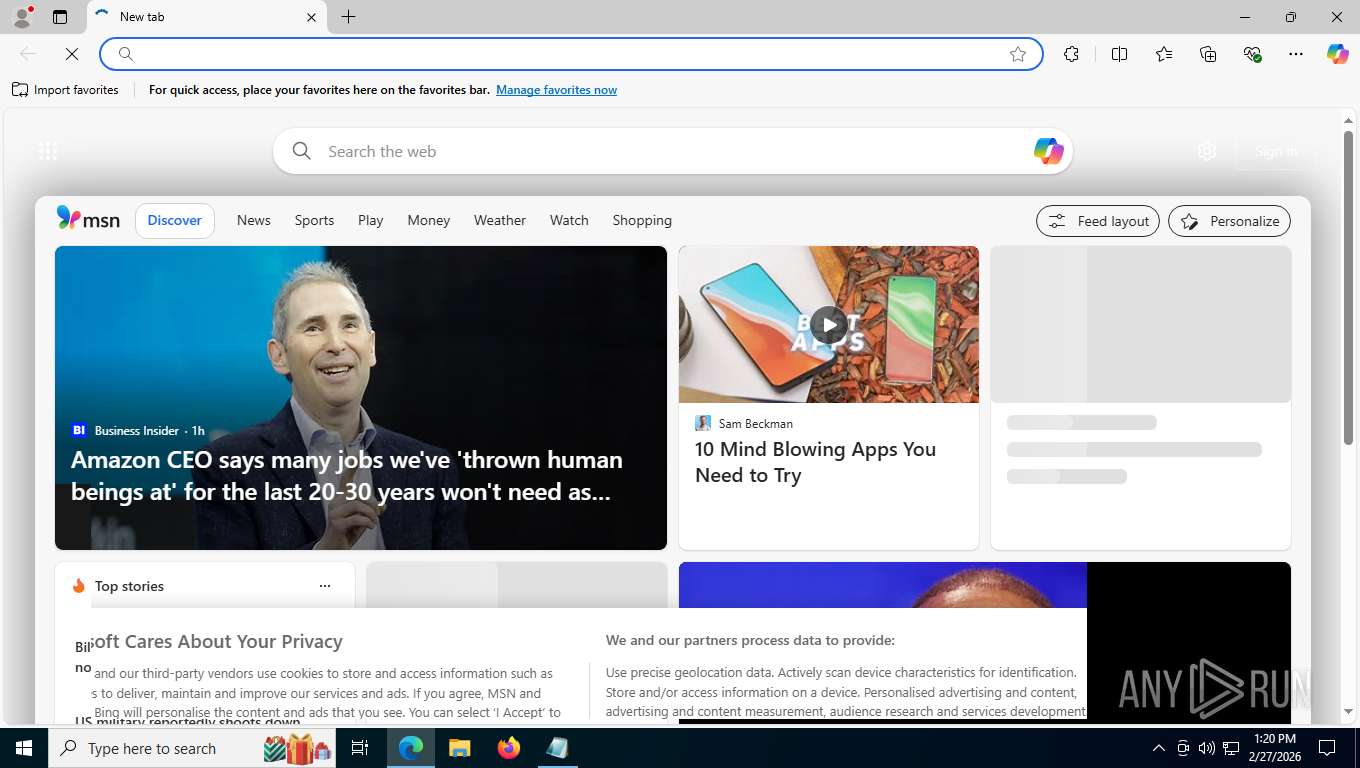Click the Copilot icon in search box
The image size is (1360, 768).
(x=1048, y=151)
